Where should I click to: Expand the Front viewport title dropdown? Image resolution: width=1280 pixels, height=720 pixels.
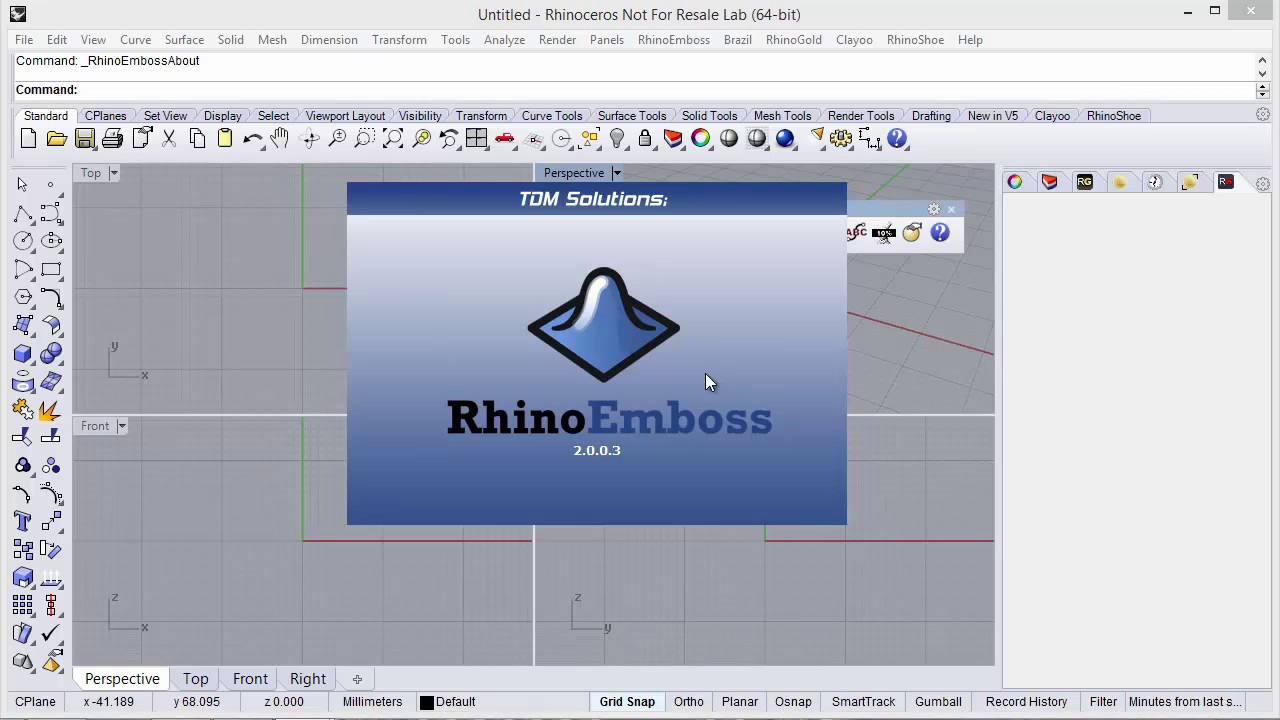point(122,426)
